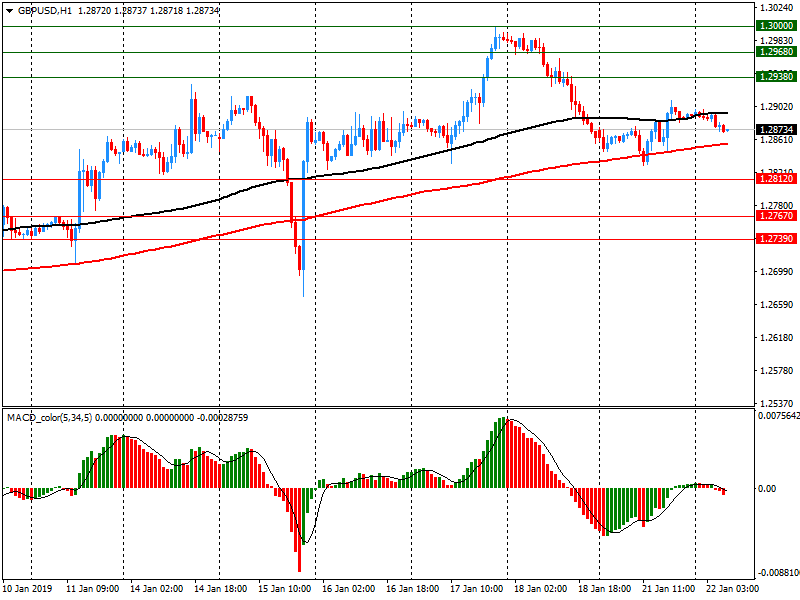The image size is (800, 600).
Task: Click the 1.30240 price scale value
Action: (x=777, y=8)
